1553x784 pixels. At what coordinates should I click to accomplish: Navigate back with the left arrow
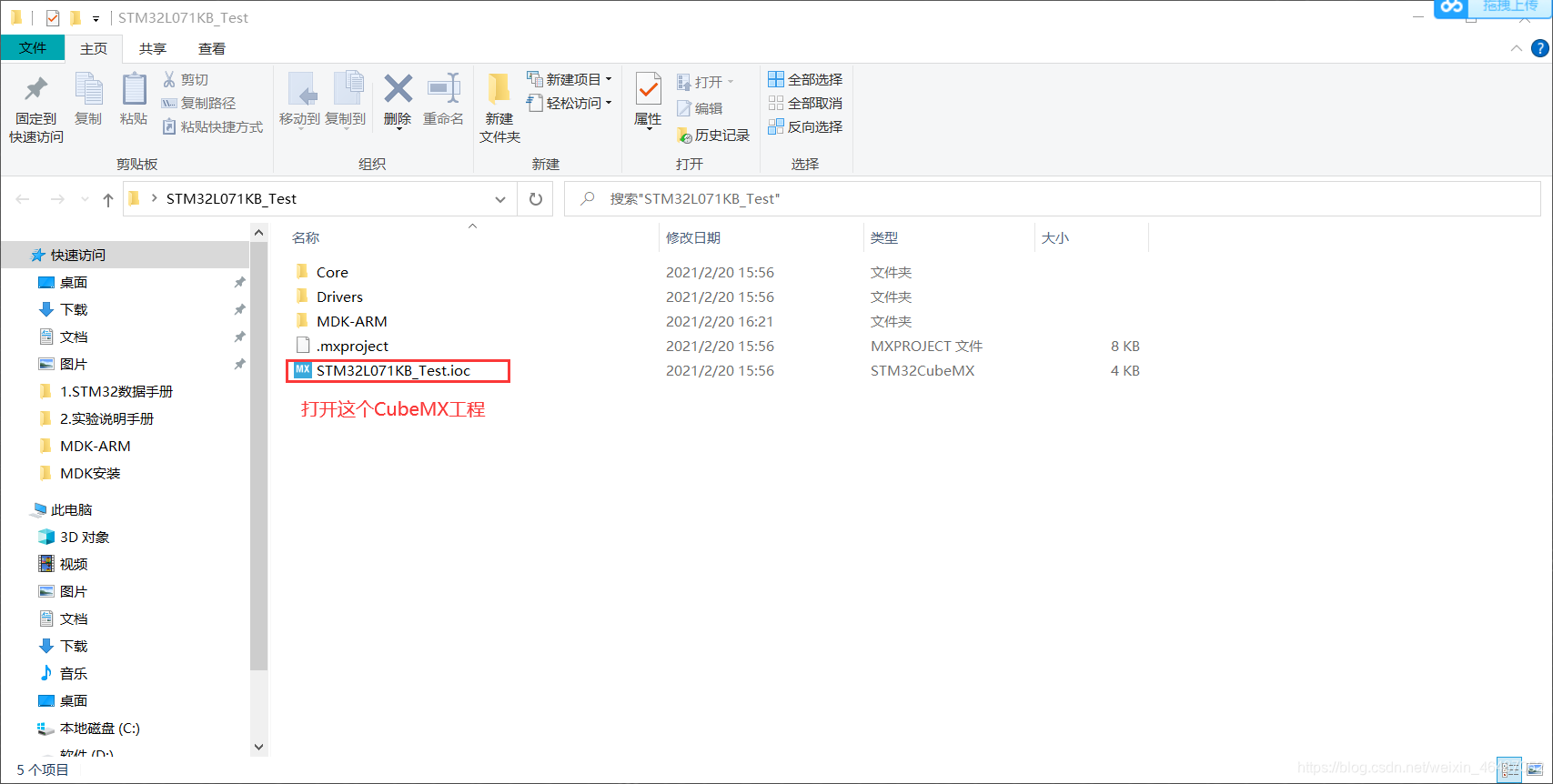click(x=23, y=199)
